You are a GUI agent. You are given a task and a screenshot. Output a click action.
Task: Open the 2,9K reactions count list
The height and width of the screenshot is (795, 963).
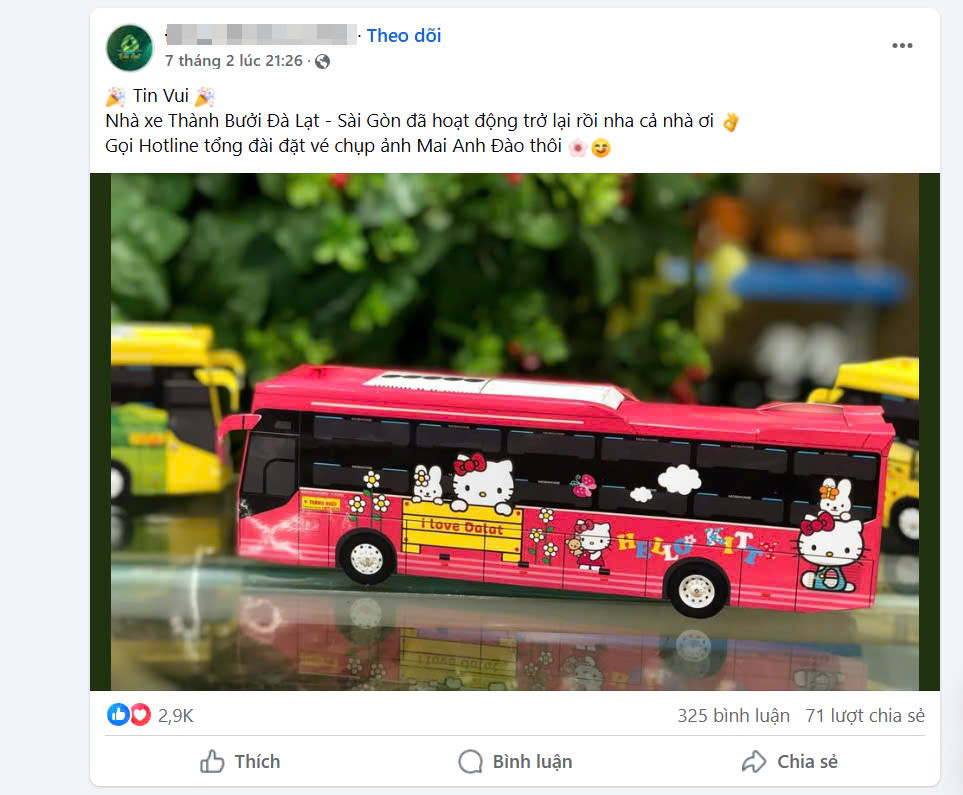pos(176,716)
